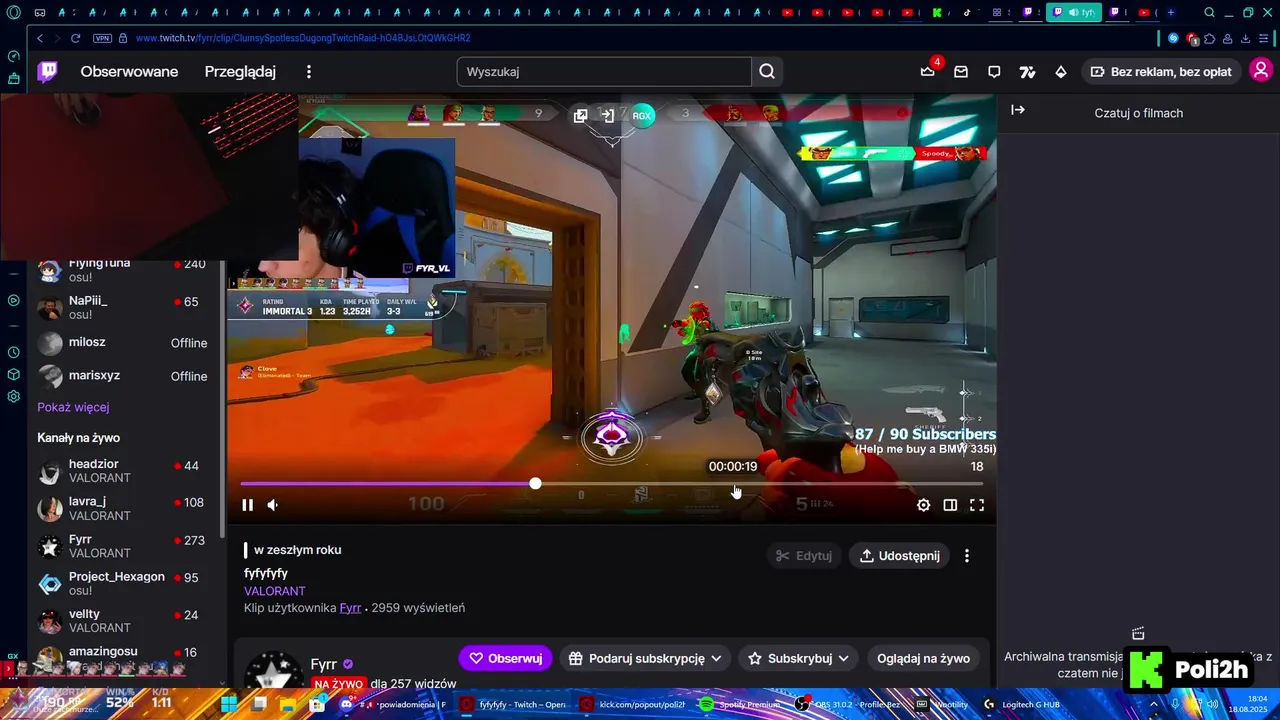The image size is (1280, 720).
Task: Open the vellty channel in sidebar
Action: click(122, 620)
